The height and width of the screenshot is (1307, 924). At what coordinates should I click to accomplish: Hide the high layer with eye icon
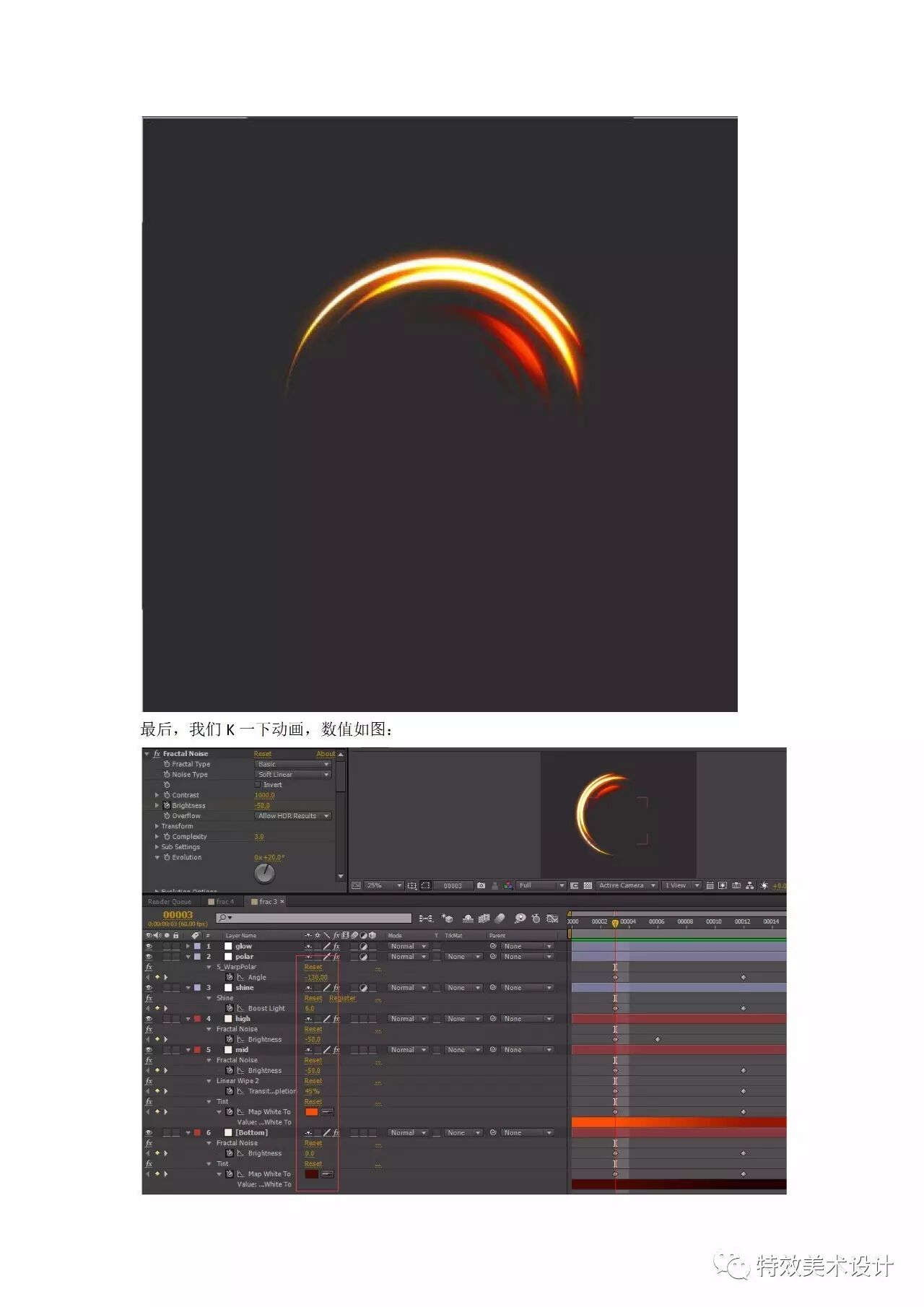[149, 1019]
